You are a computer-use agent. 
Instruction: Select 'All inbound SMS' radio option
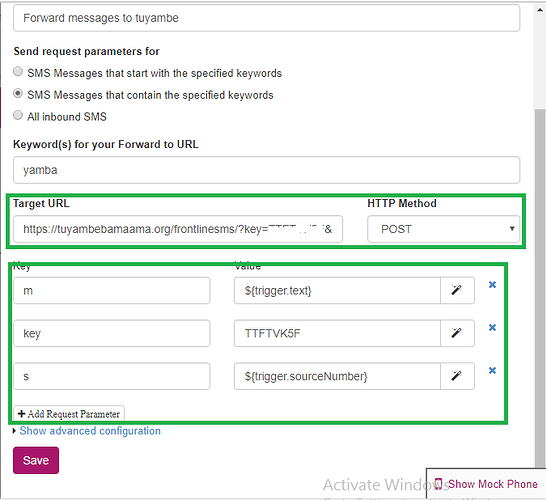click(x=18, y=115)
